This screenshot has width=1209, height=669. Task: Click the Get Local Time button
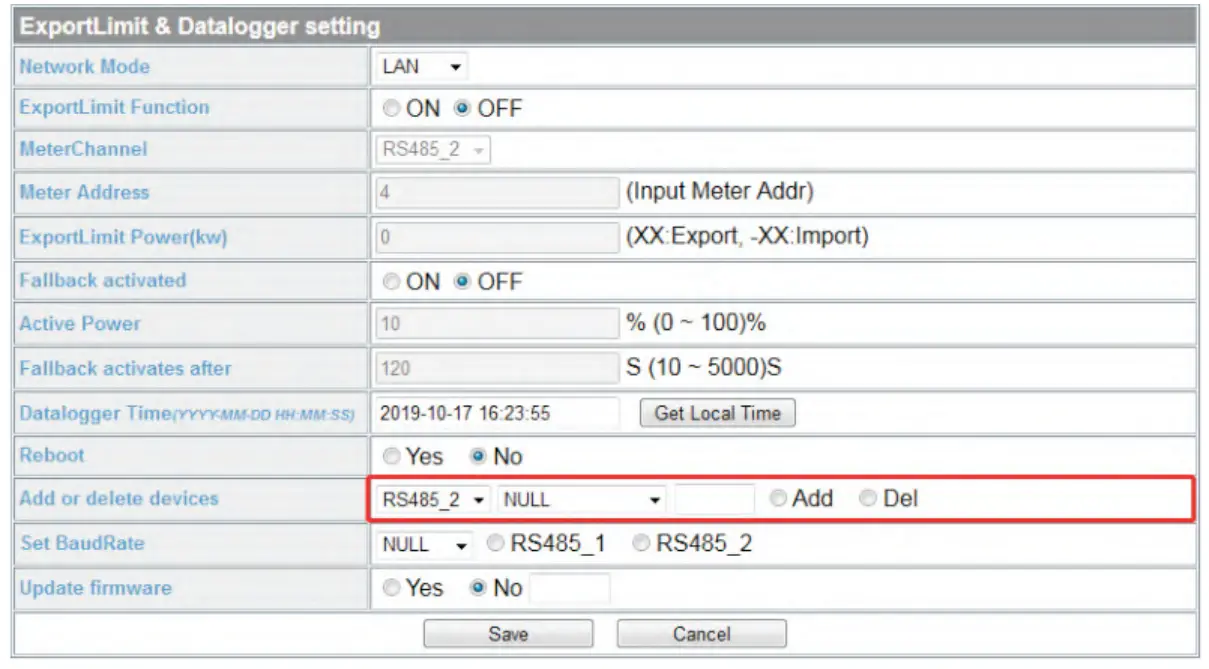(717, 413)
